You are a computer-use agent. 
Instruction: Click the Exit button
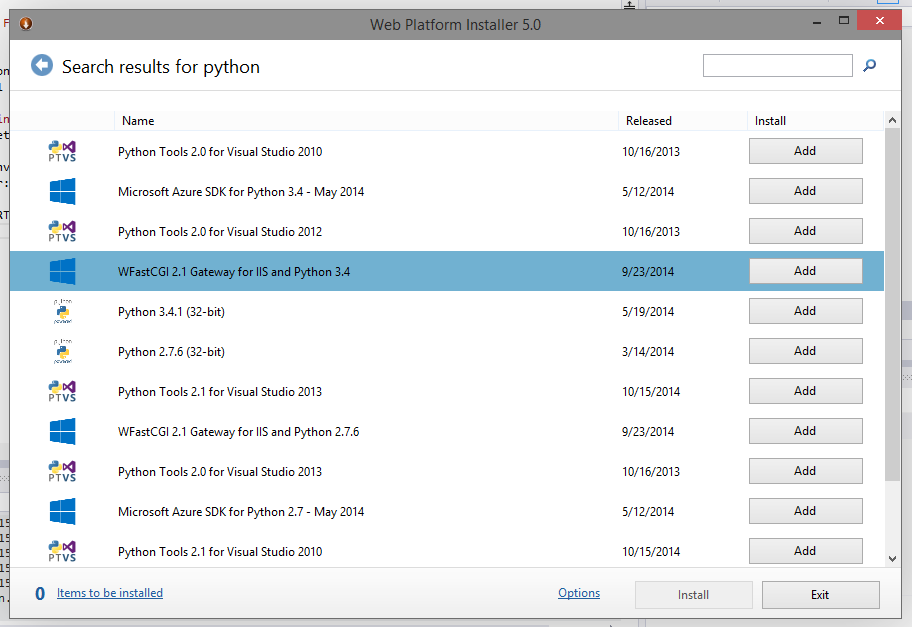pyautogui.click(x=821, y=595)
